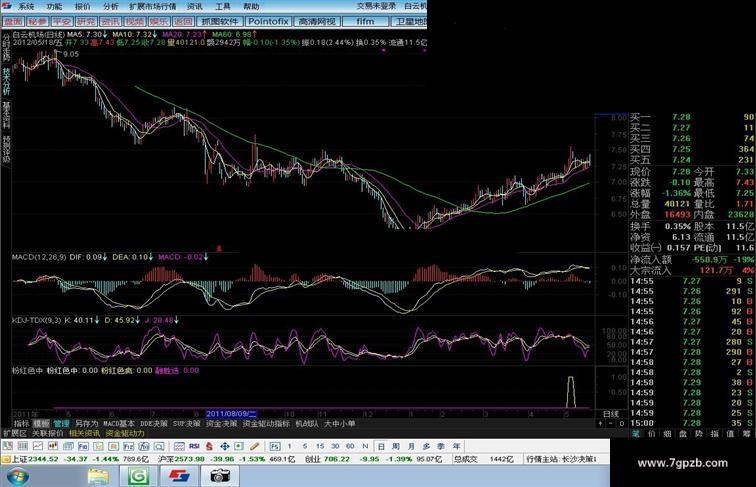The width and height of the screenshot is (756, 487).
Task: Select the 年 yearly period
Action: 457,446
